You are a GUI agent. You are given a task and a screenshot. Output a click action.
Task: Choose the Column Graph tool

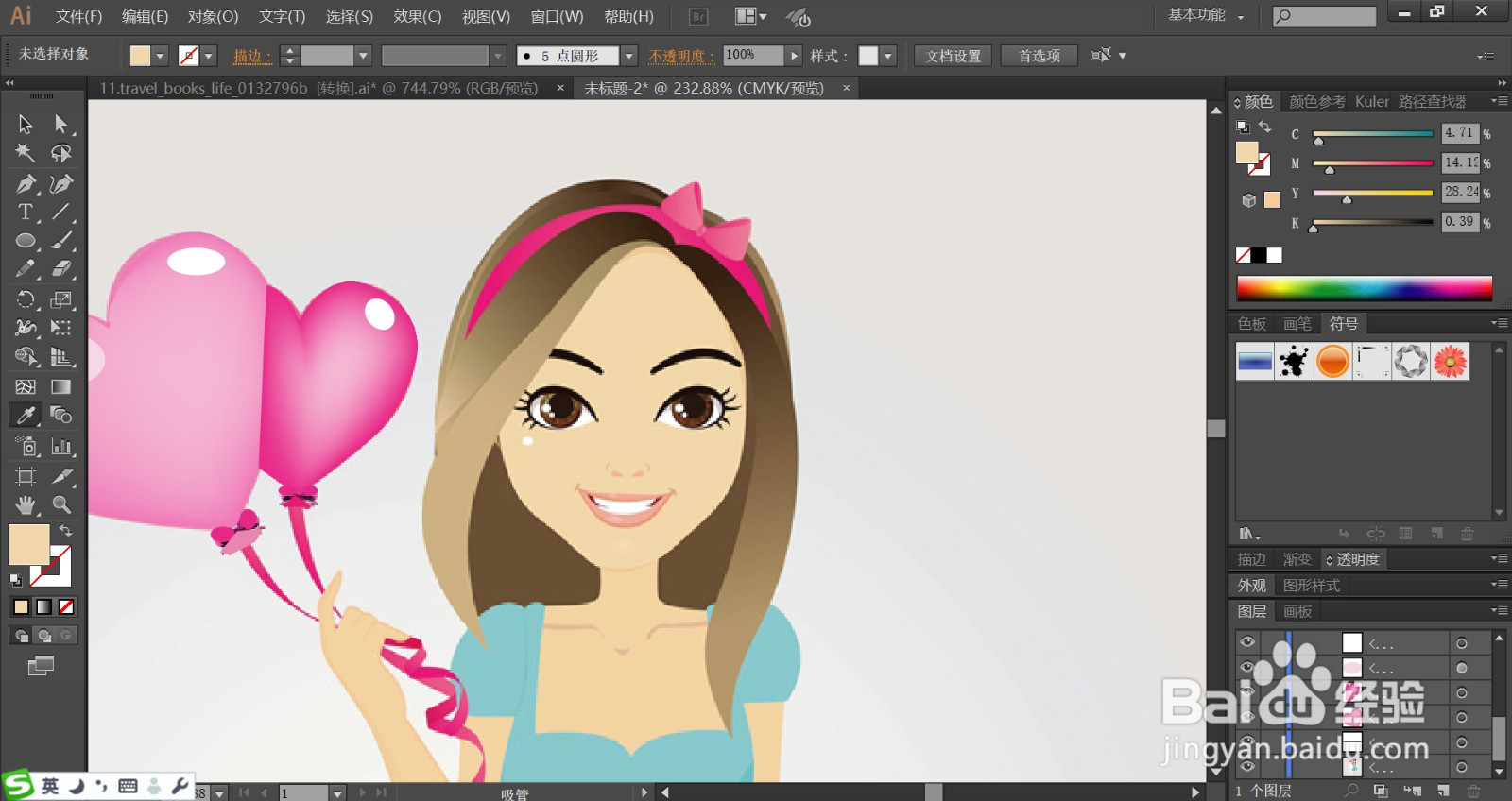click(x=61, y=446)
